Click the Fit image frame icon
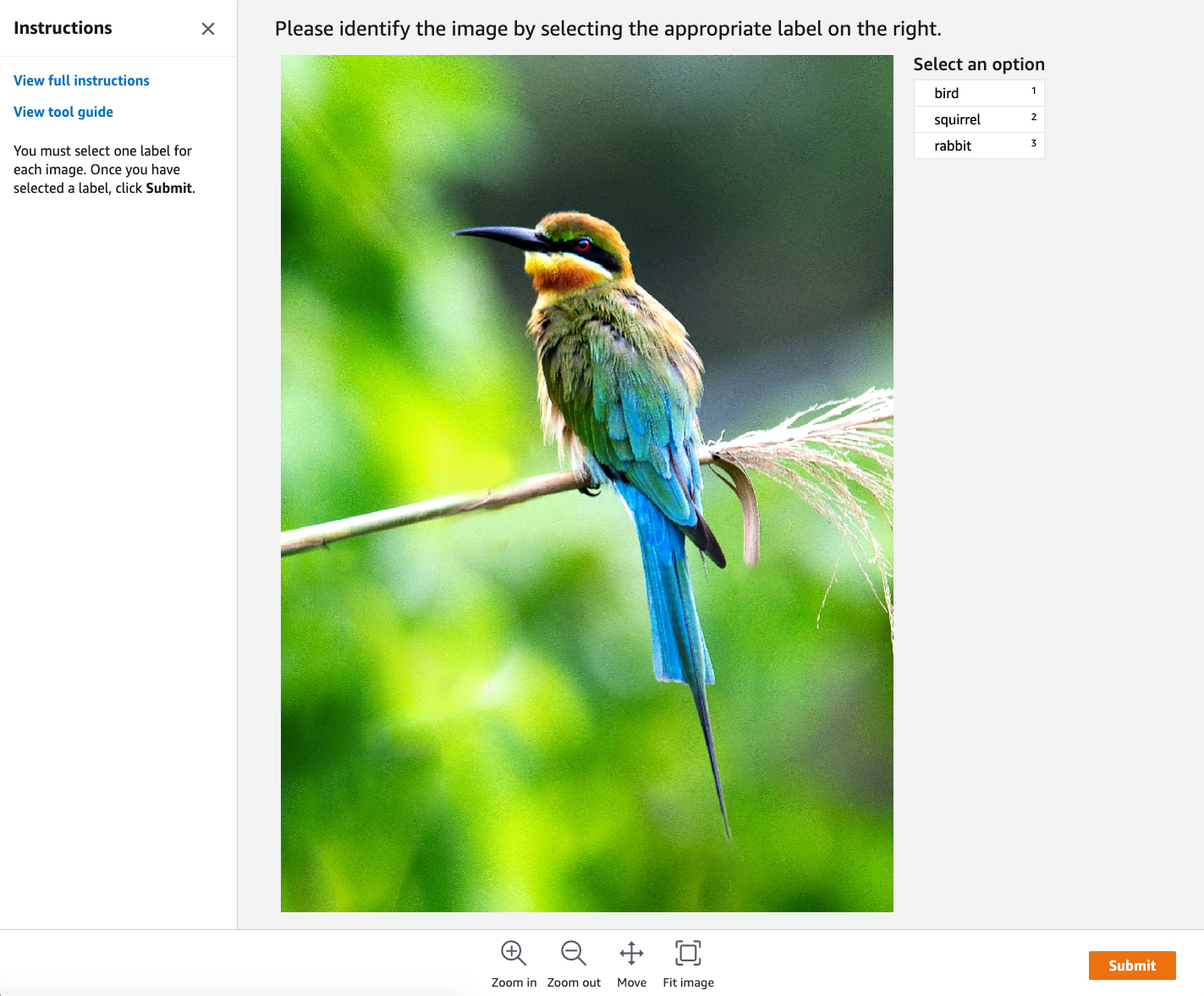The height and width of the screenshot is (996, 1204). coord(688,953)
